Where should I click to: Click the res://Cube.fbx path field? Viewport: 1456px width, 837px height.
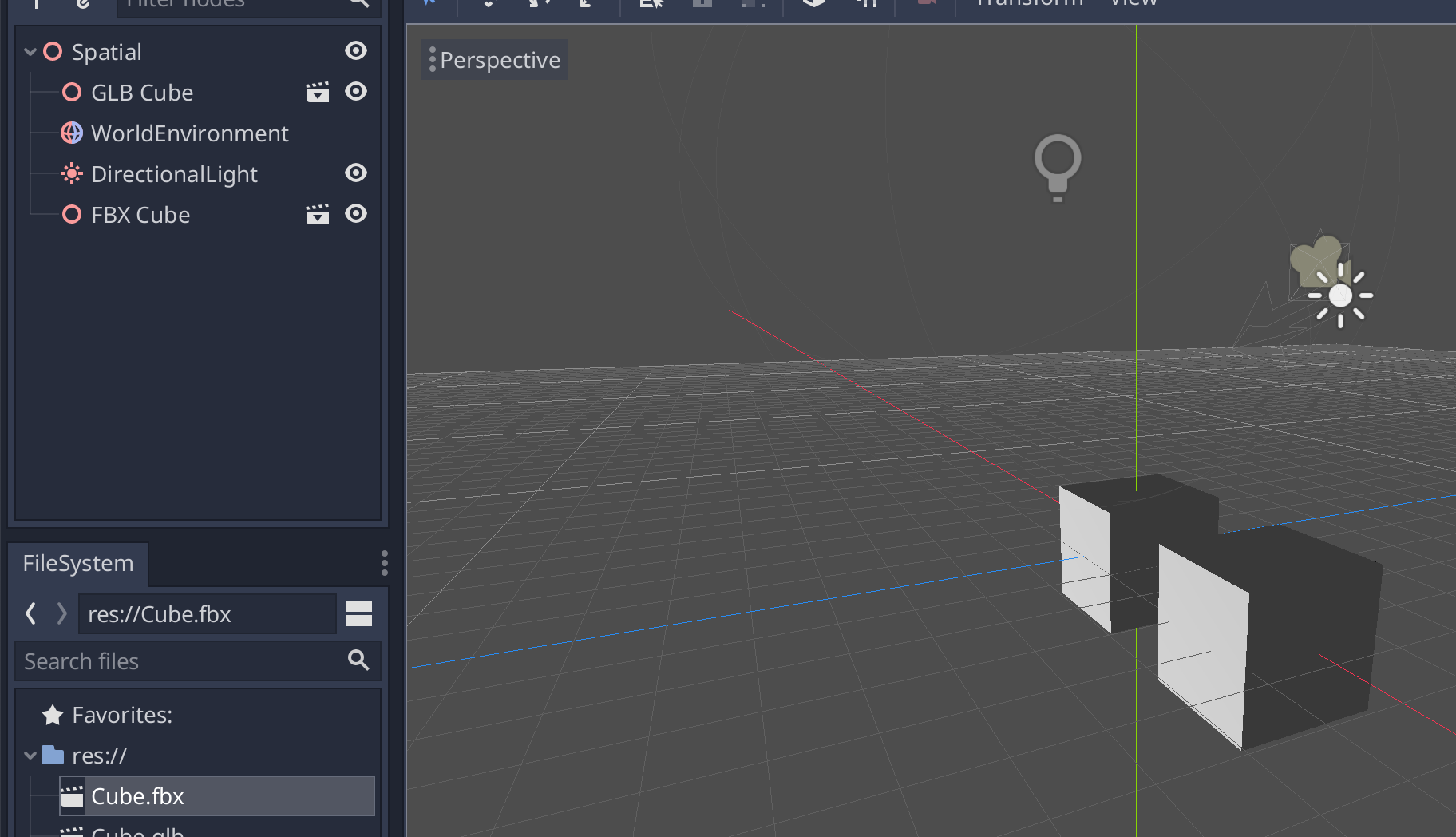click(x=207, y=613)
